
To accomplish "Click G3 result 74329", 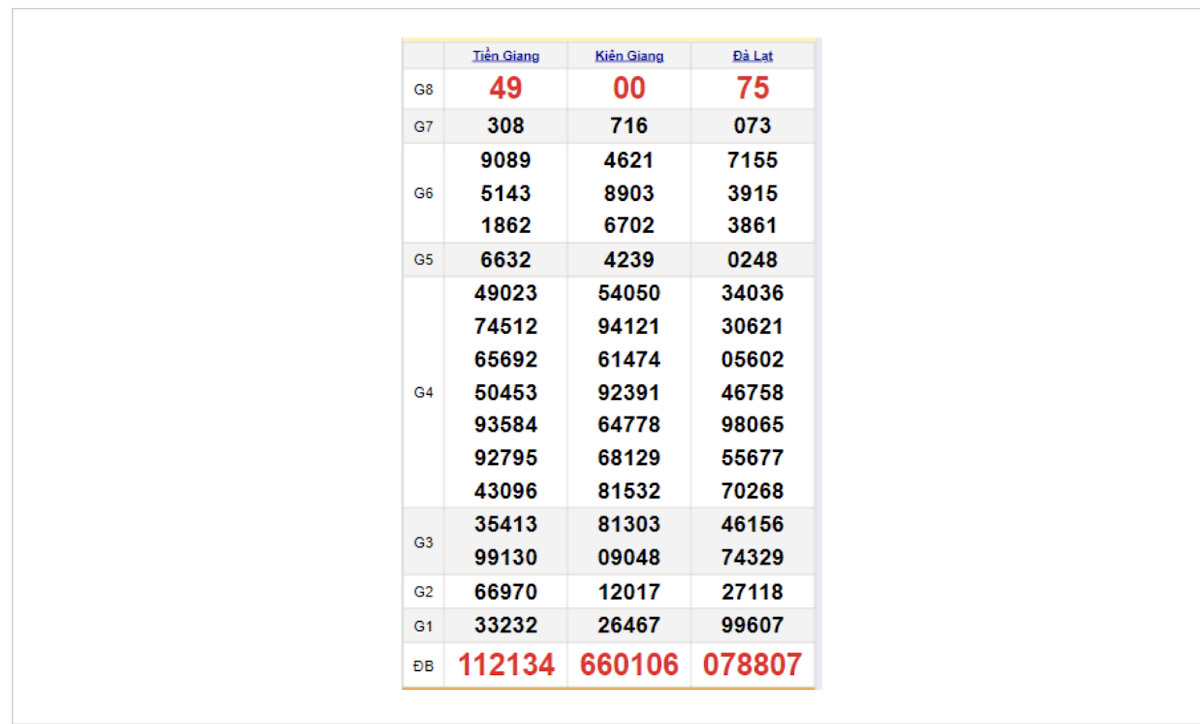I will click(752, 557).
